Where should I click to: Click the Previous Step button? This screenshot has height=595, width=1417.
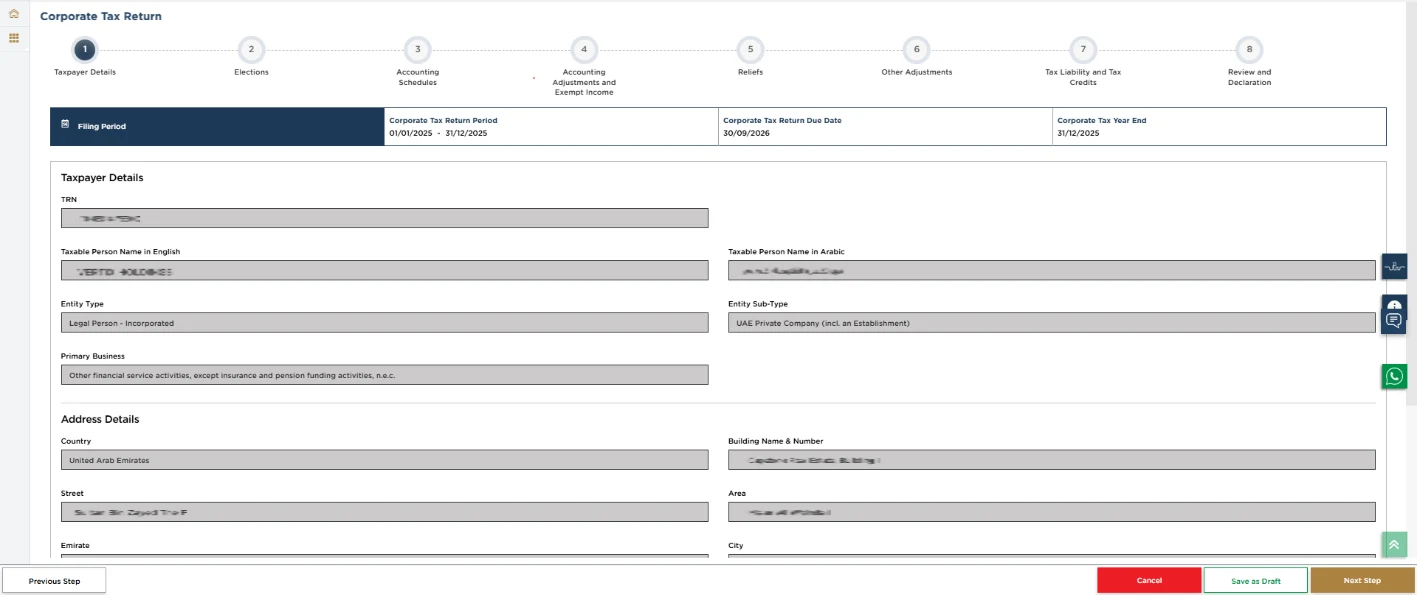click(x=54, y=581)
